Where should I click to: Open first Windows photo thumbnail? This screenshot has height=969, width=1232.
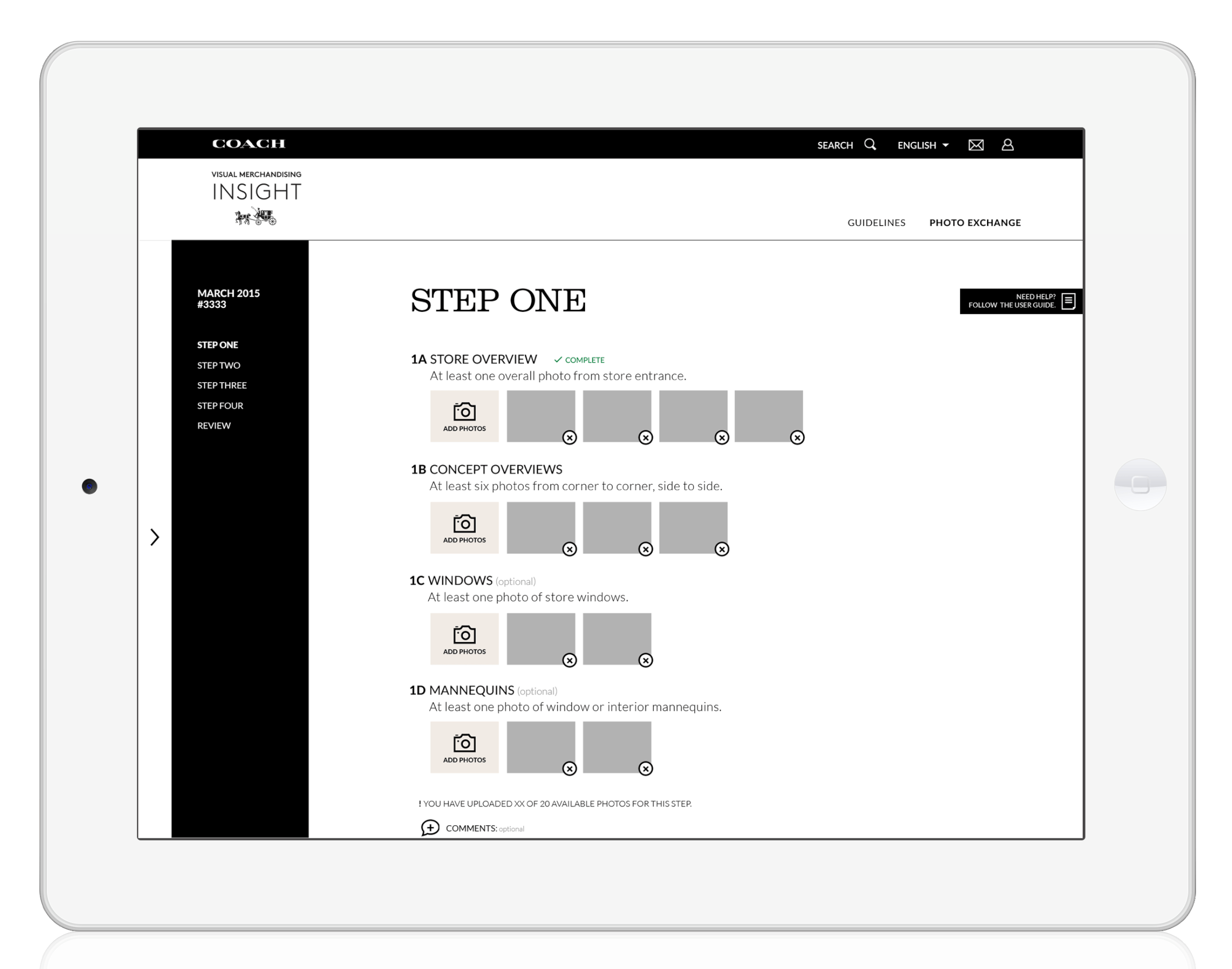pos(540,639)
